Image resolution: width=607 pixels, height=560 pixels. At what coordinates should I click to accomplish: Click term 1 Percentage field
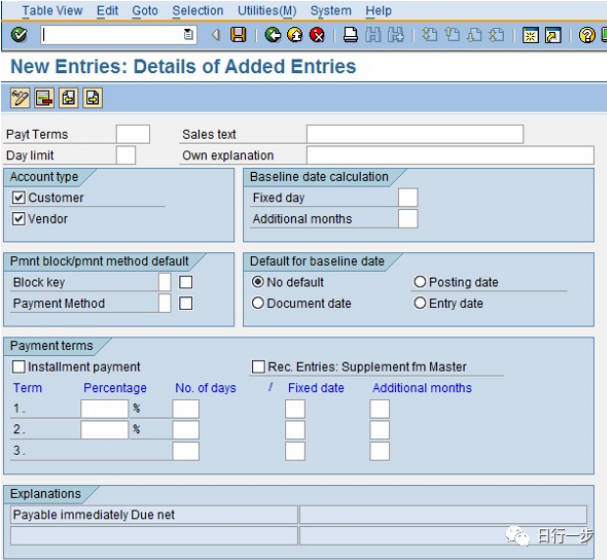tap(105, 409)
